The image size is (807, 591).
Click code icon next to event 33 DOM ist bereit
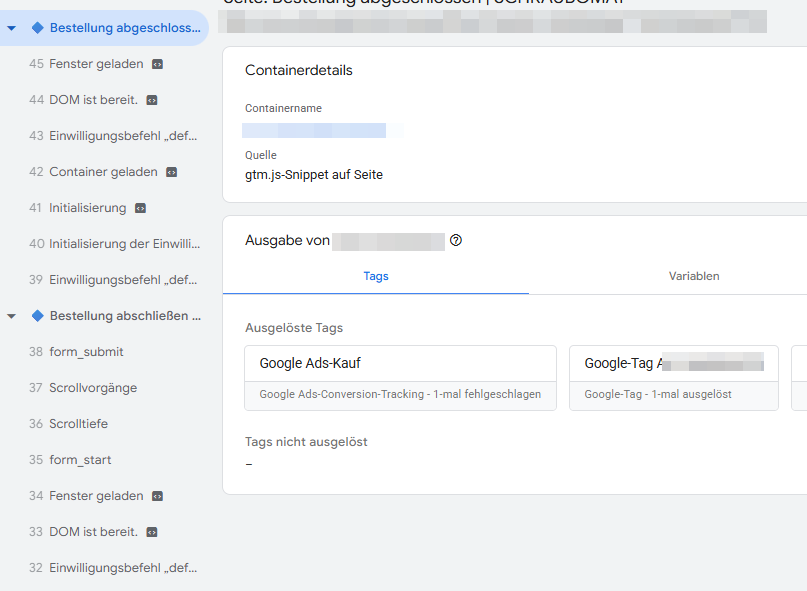pos(151,532)
